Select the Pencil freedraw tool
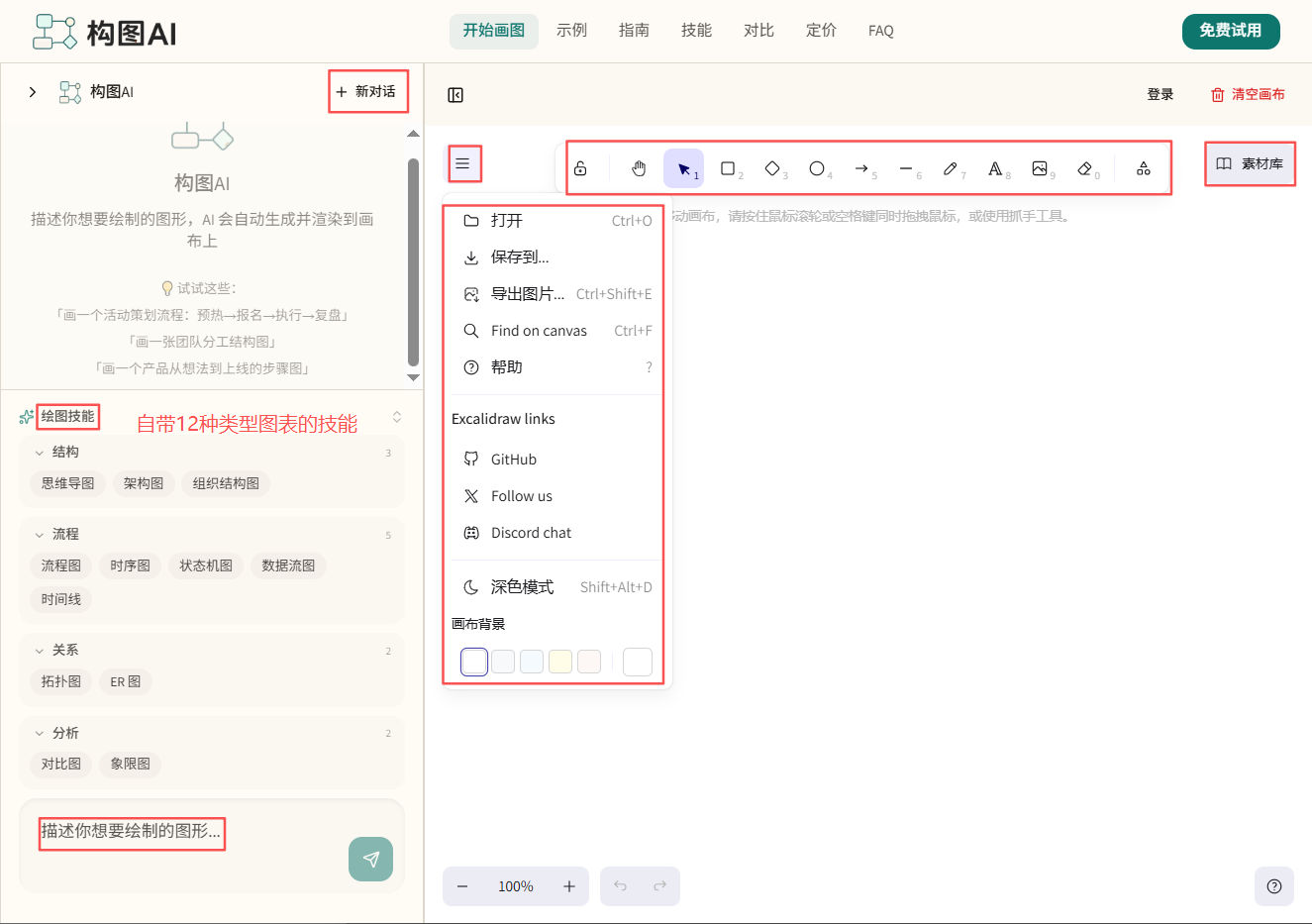Image resolution: width=1312 pixels, height=924 pixels. coord(951,168)
